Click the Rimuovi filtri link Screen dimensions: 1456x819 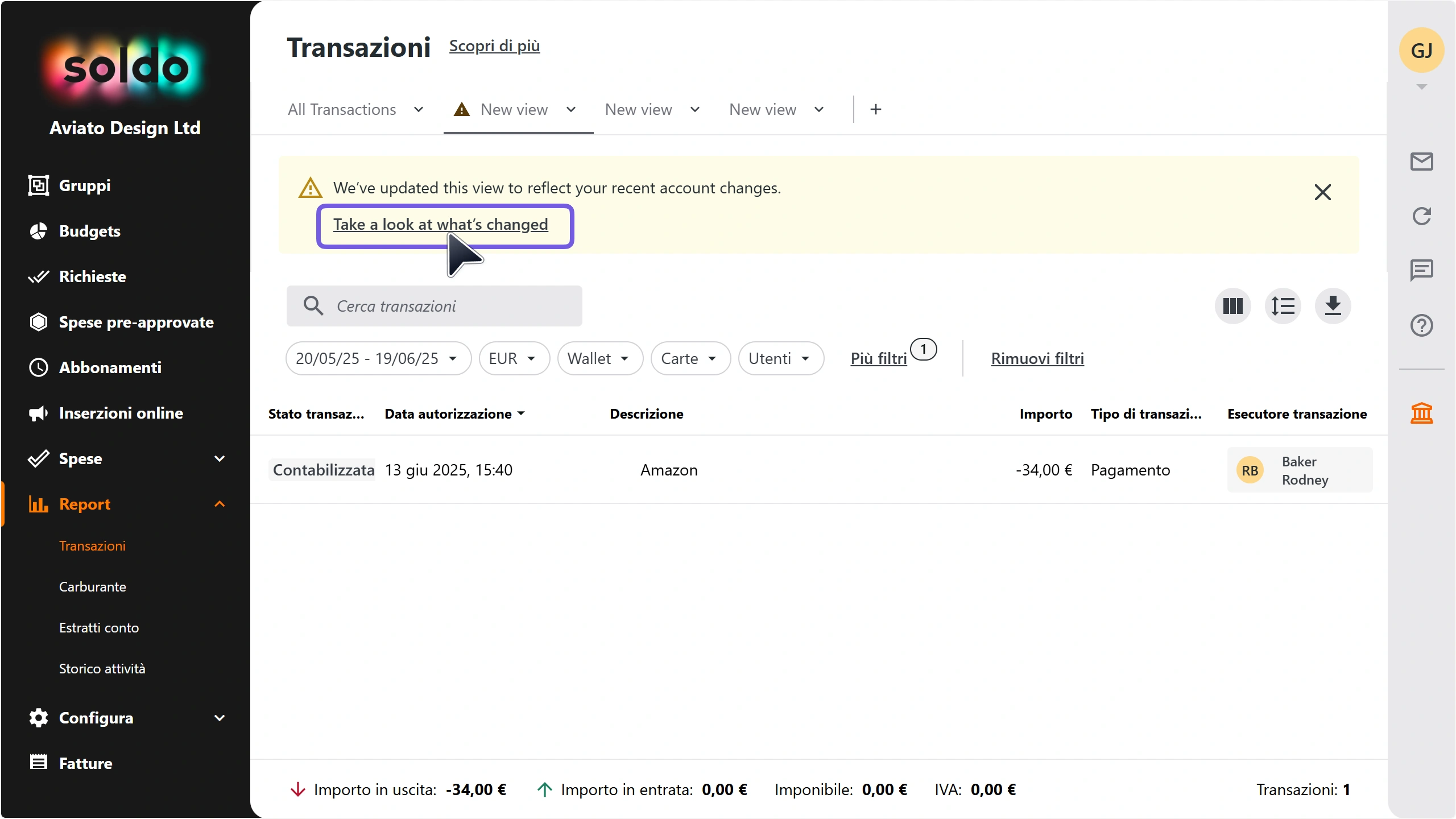pyautogui.click(x=1037, y=358)
